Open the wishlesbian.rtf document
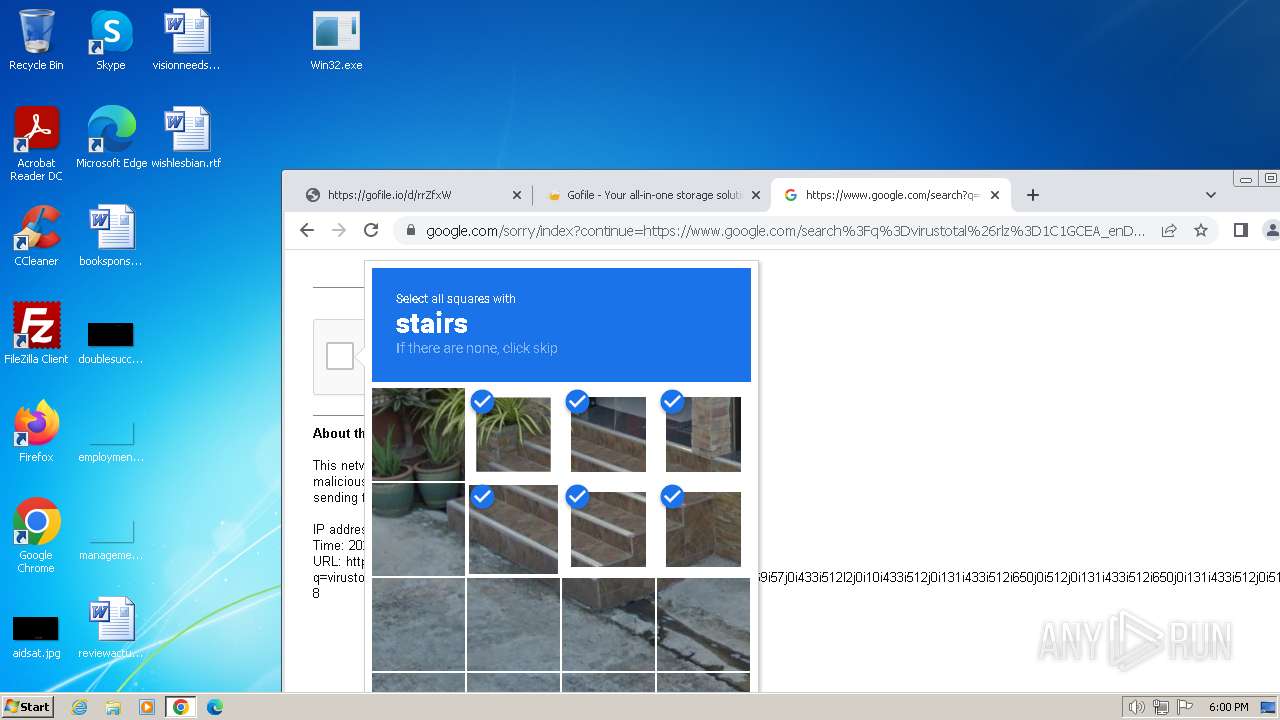 point(186,137)
